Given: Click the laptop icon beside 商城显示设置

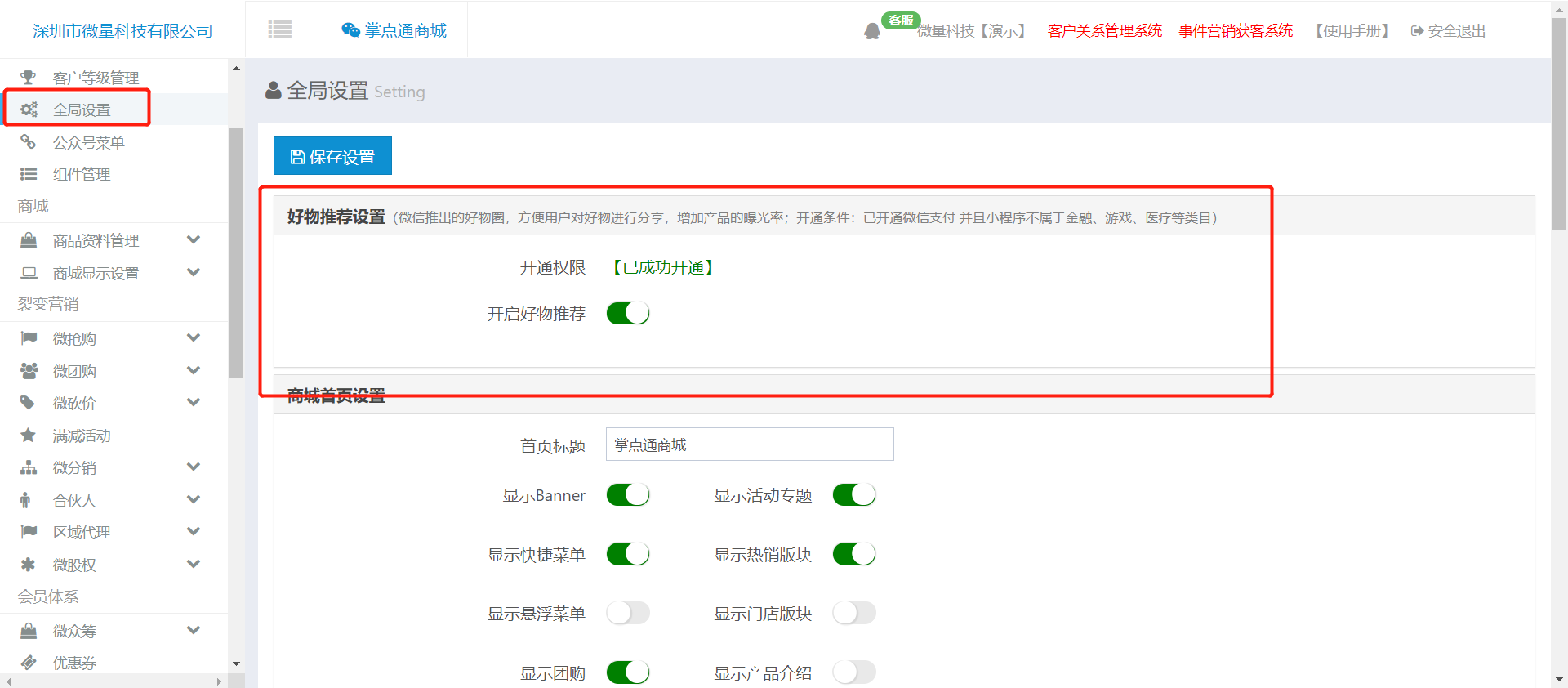Looking at the screenshot, I should tap(29, 273).
